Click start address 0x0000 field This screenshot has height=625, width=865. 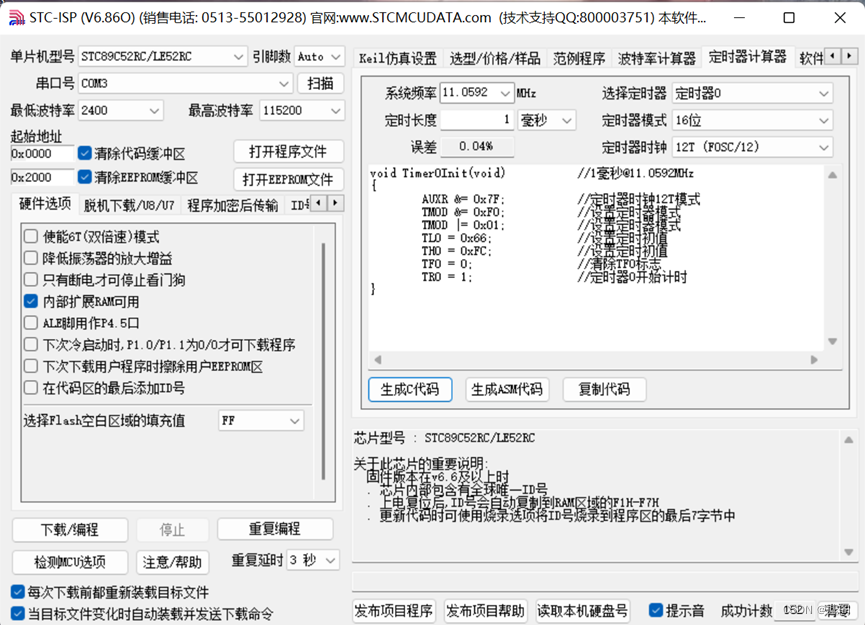(x=42, y=153)
